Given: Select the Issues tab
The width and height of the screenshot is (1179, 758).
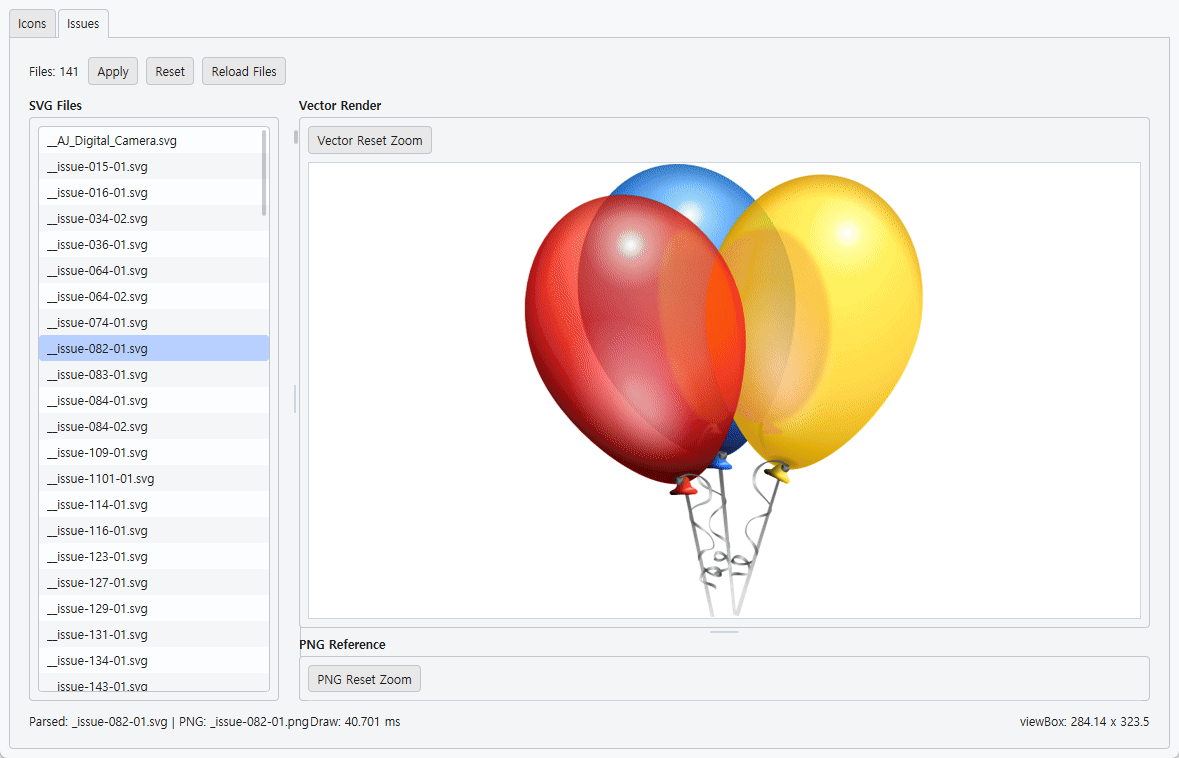Looking at the screenshot, I should pyautogui.click(x=83, y=23).
